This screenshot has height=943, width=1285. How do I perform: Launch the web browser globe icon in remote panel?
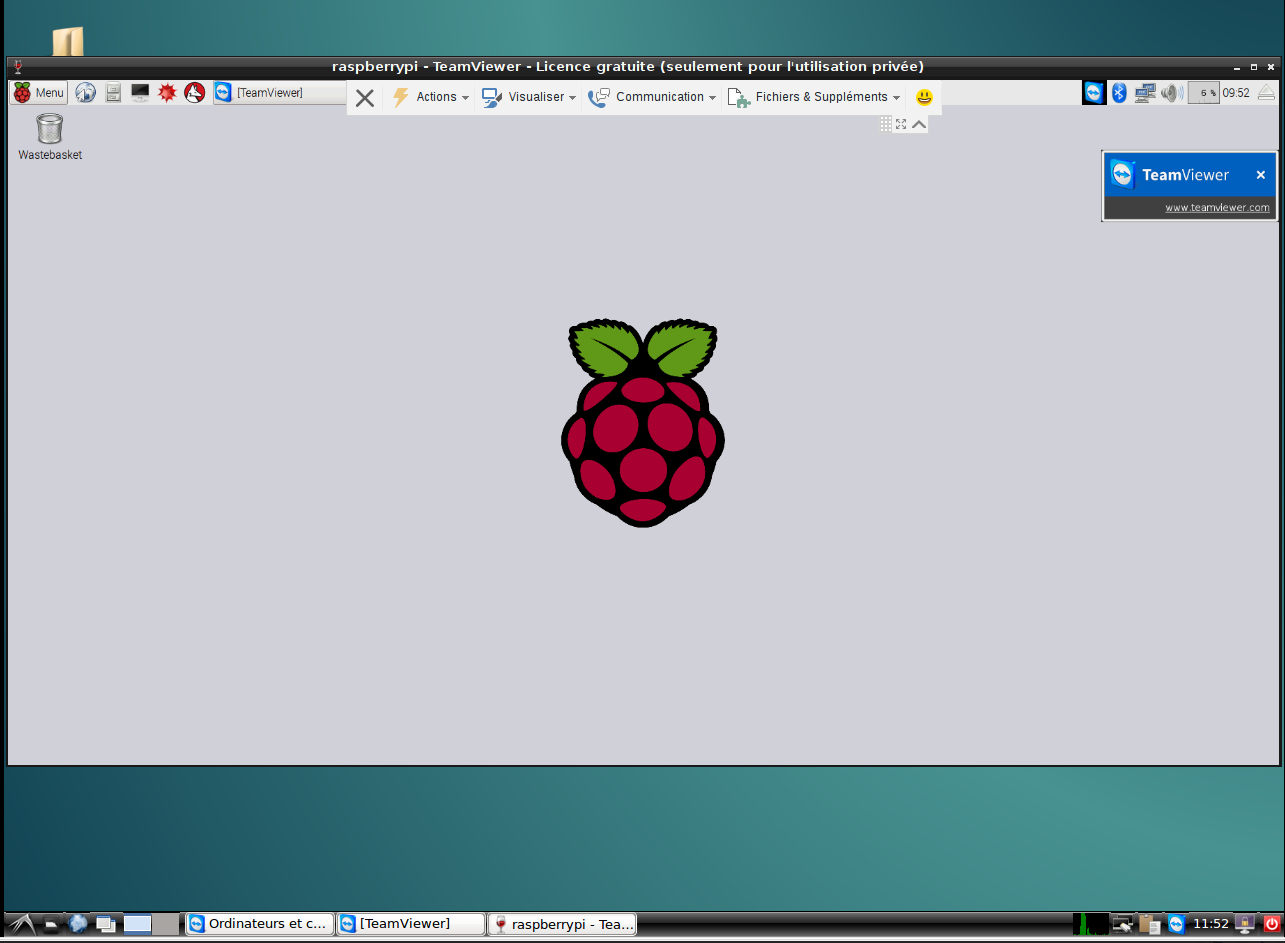tap(86, 93)
